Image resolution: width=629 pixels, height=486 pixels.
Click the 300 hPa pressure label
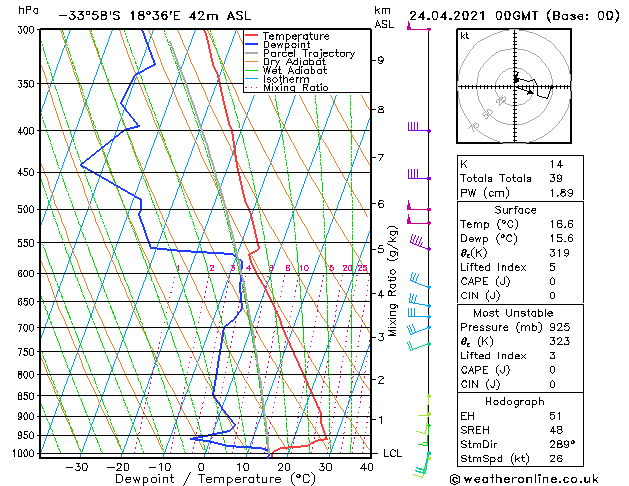28,30
